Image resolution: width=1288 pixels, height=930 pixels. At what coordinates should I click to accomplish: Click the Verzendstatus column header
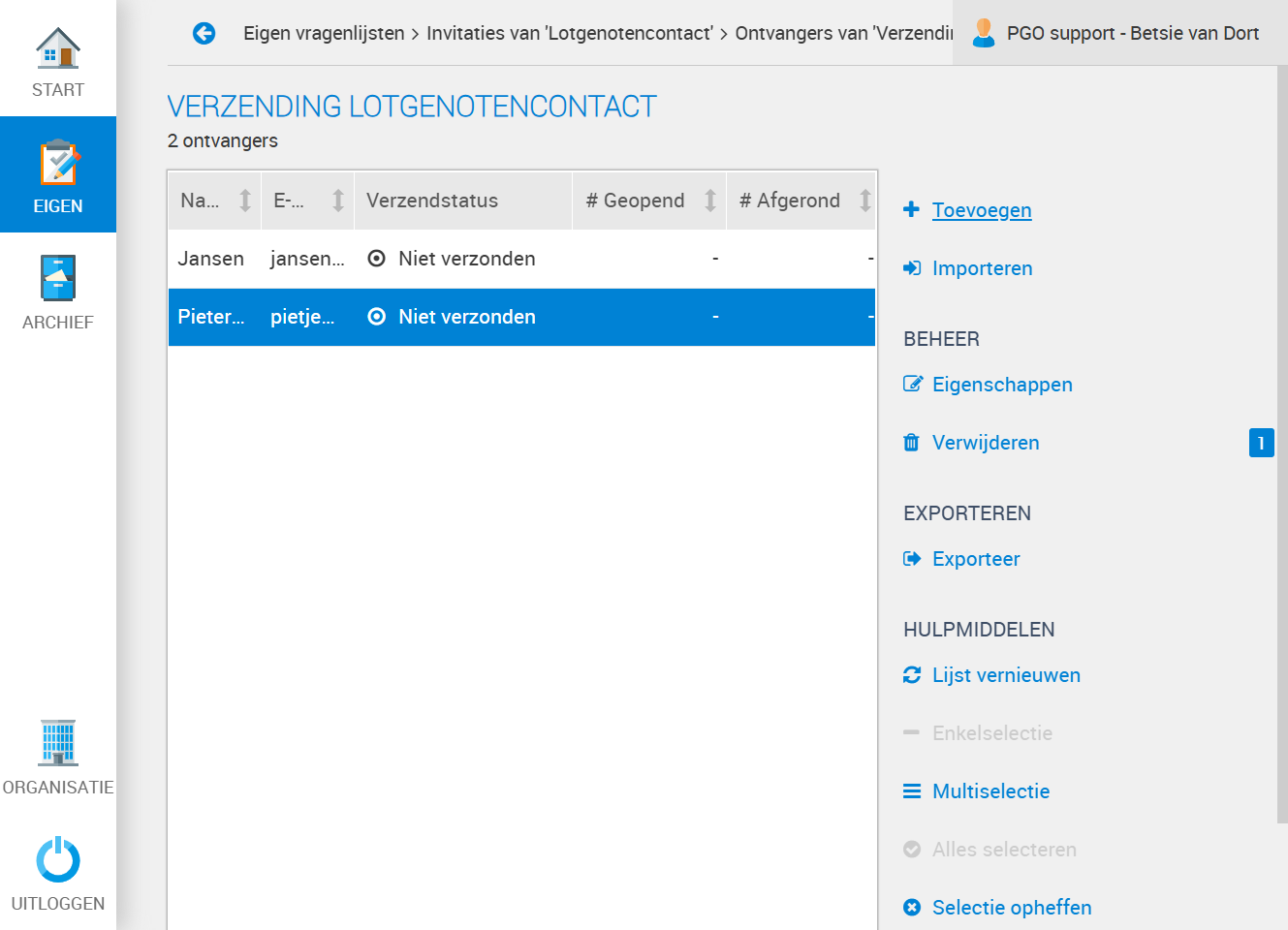(463, 201)
